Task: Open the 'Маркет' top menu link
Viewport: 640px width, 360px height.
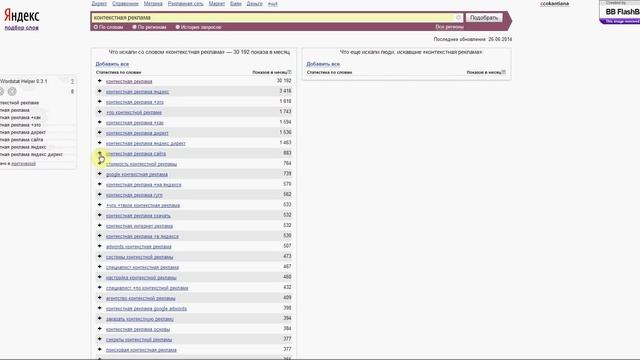Action: click(217, 4)
